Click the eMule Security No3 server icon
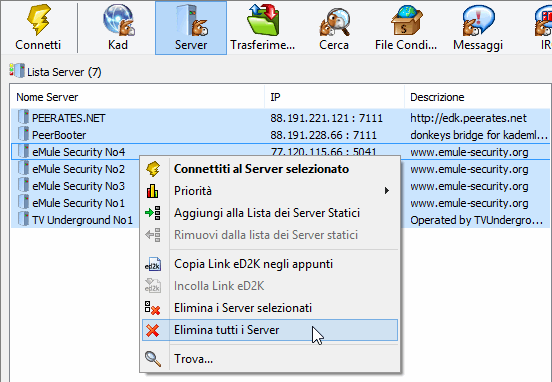Viewport: 552px width, 382px height. coord(24,185)
